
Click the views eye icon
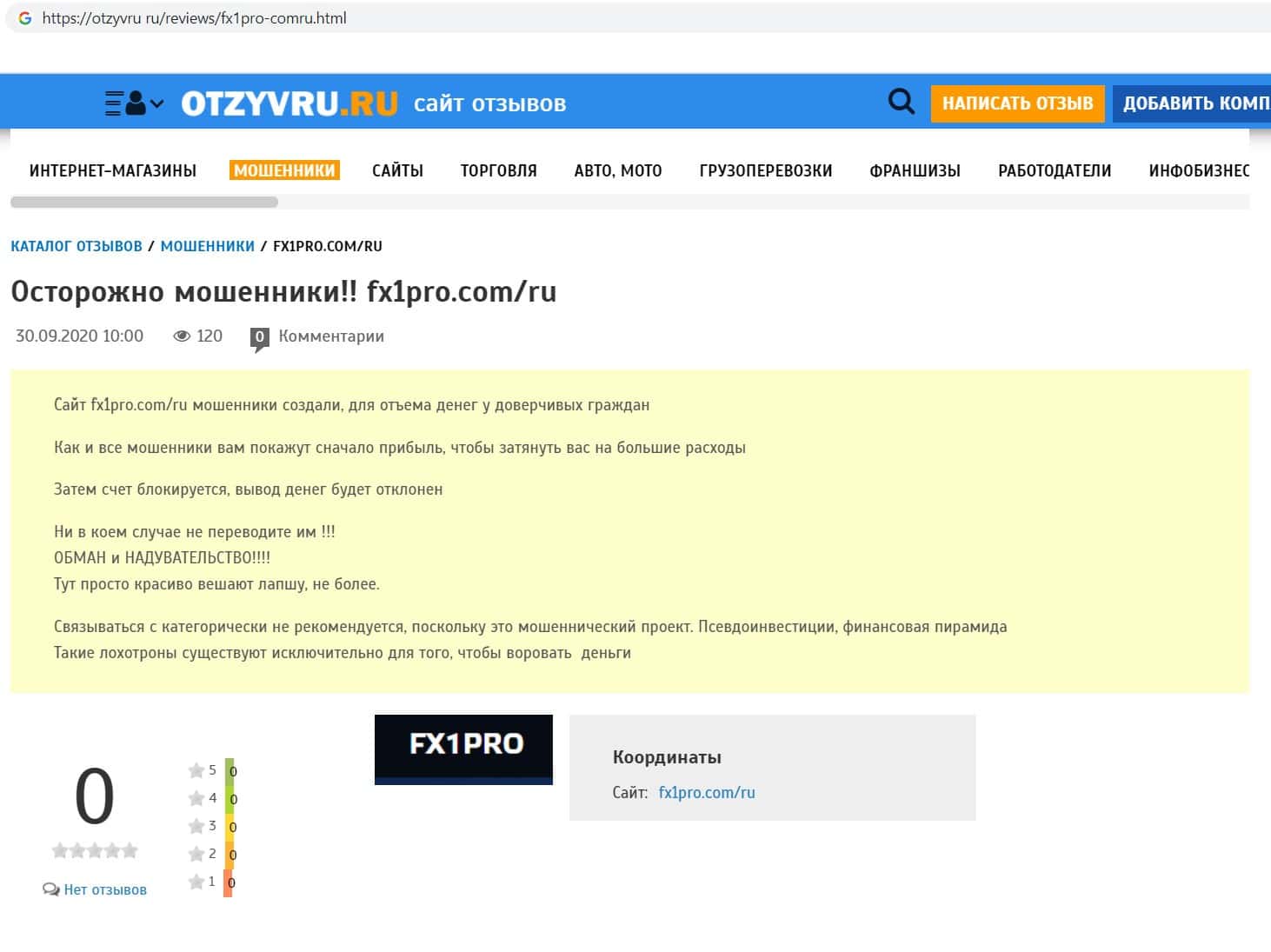[x=182, y=336]
